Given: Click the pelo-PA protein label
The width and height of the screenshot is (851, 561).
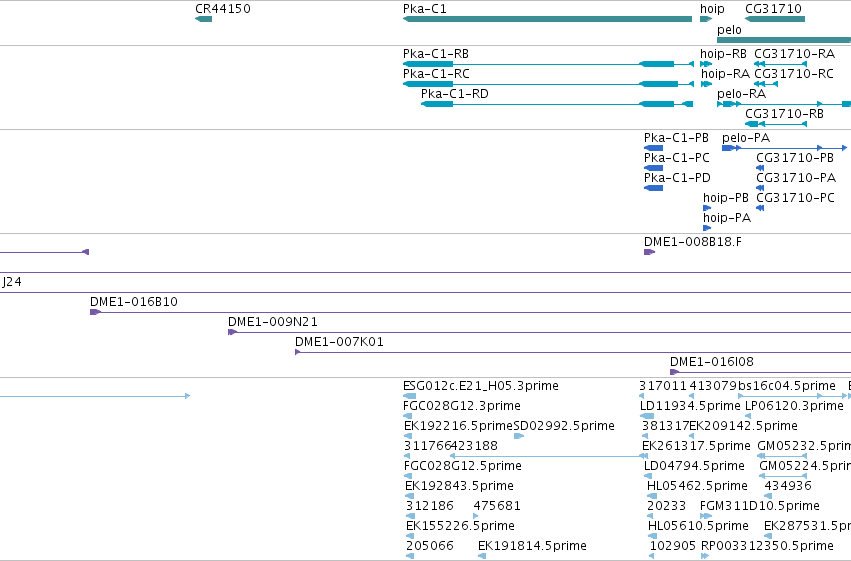Looking at the screenshot, I should click(746, 138).
